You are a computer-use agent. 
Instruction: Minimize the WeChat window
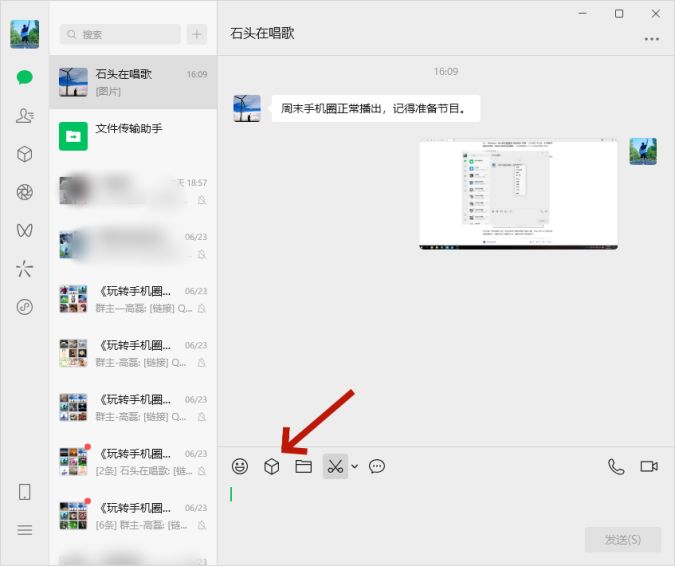click(582, 14)
